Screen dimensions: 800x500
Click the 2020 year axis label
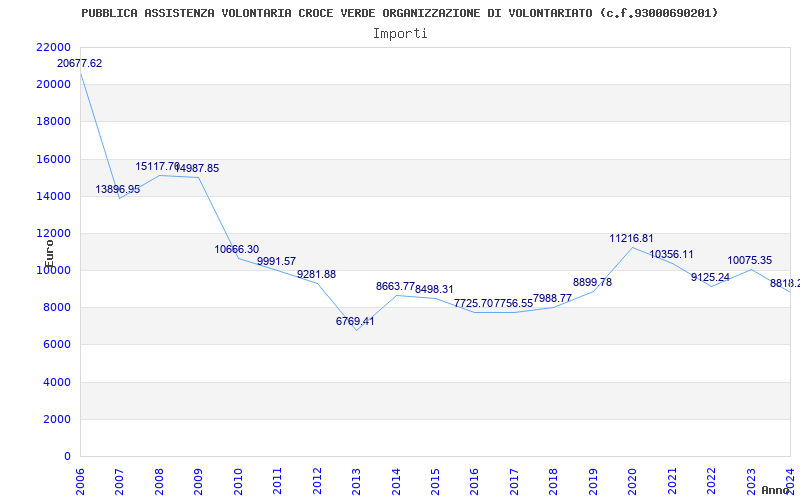633,481
